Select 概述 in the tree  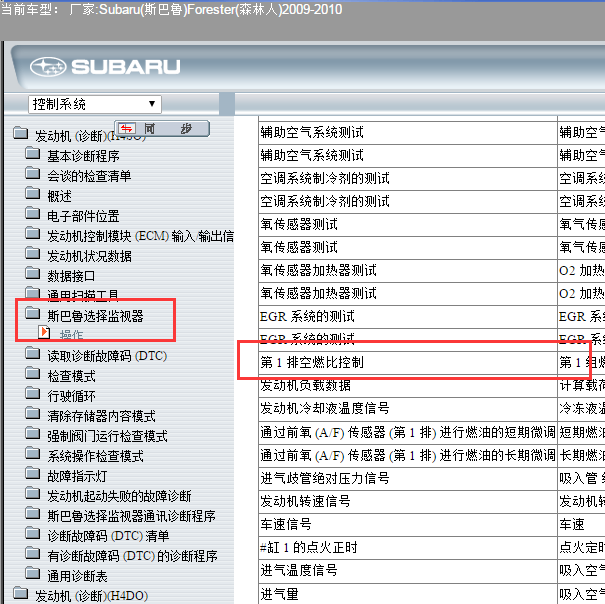pyautogui.click(x=59, y=196)
